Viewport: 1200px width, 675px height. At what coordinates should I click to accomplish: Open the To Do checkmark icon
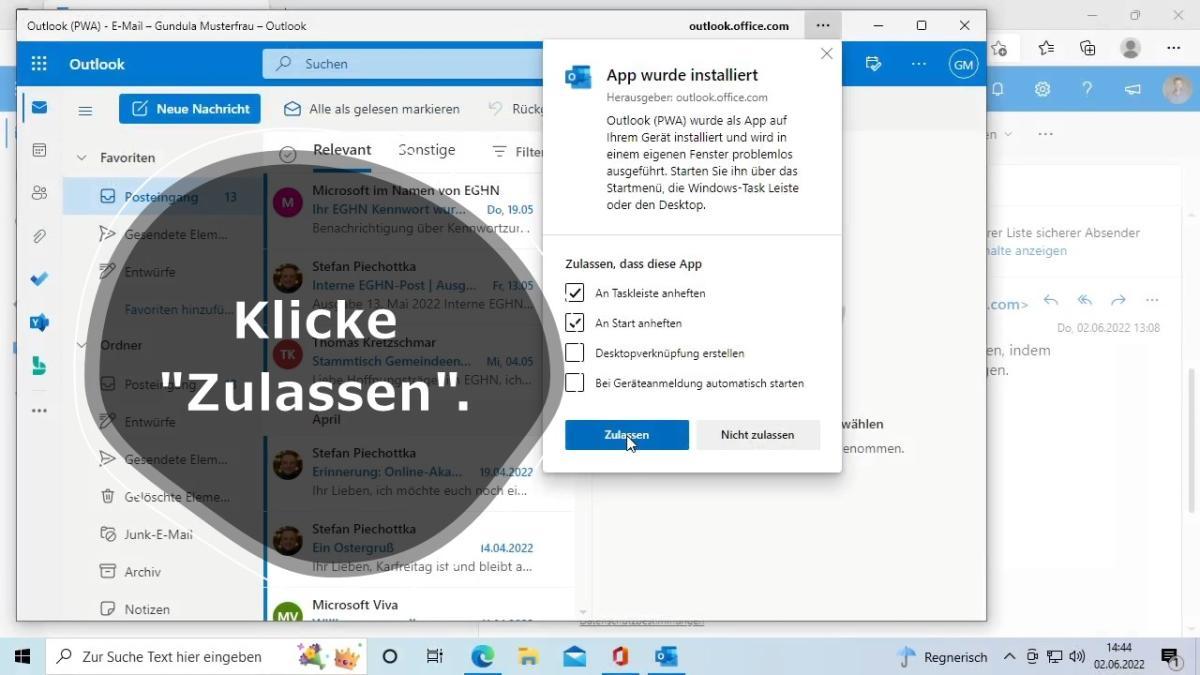[39, 279]
